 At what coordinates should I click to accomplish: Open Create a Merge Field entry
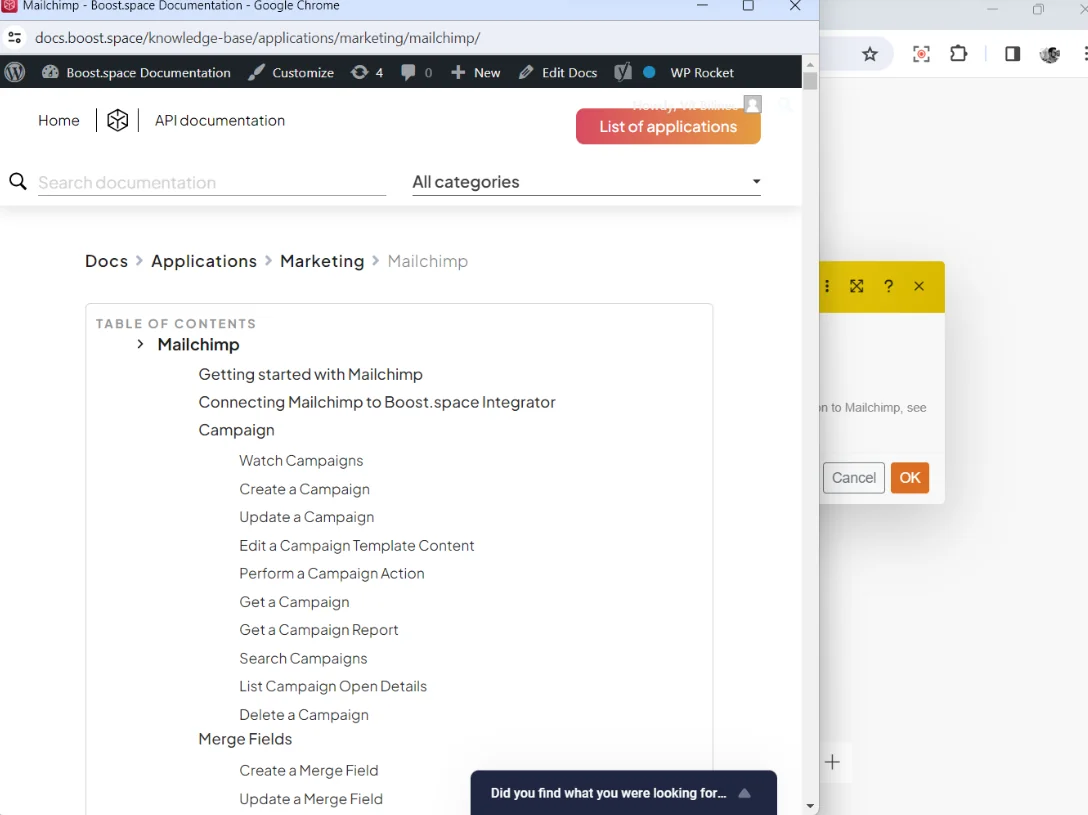click(309, 771)
